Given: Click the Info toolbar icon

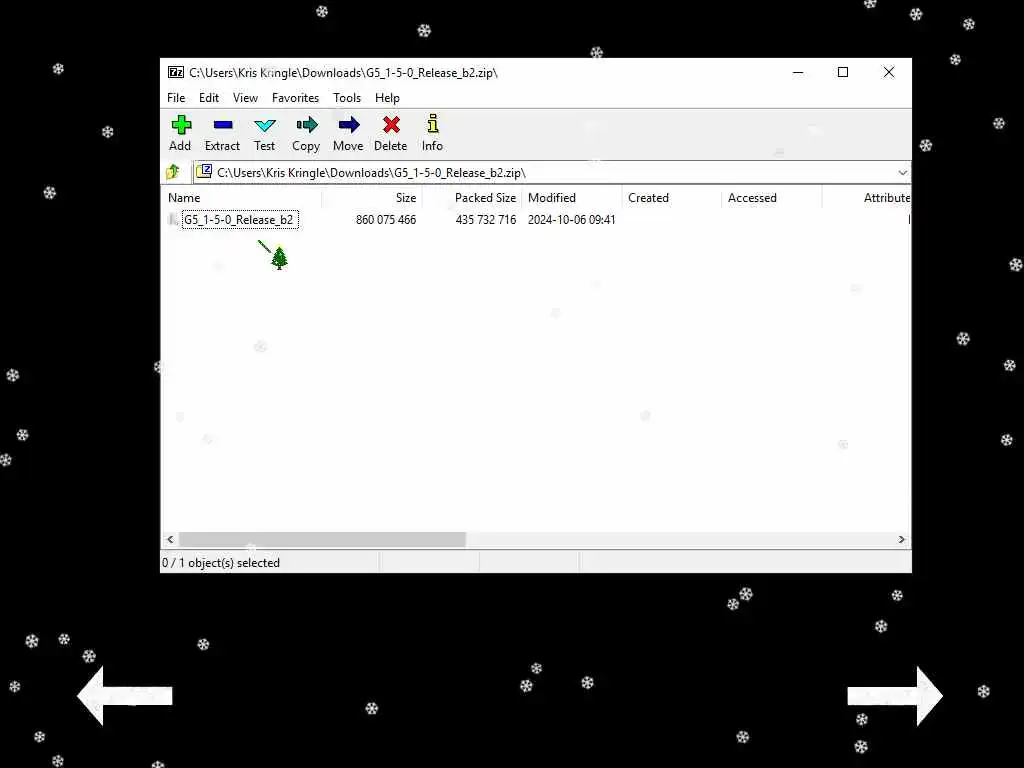Looking at the screenshot, I should pyautogui.click(x=432, y=124).
